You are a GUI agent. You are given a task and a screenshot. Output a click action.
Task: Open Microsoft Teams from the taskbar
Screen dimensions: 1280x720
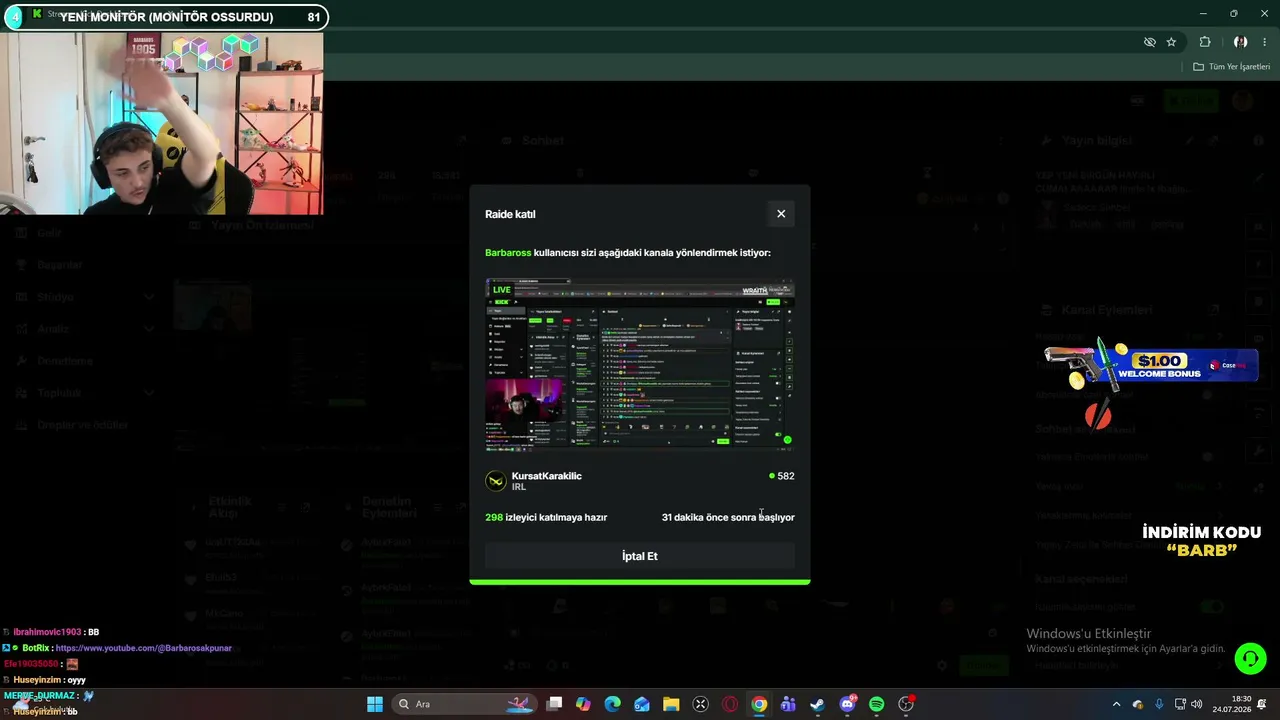(x=788, y=704)
